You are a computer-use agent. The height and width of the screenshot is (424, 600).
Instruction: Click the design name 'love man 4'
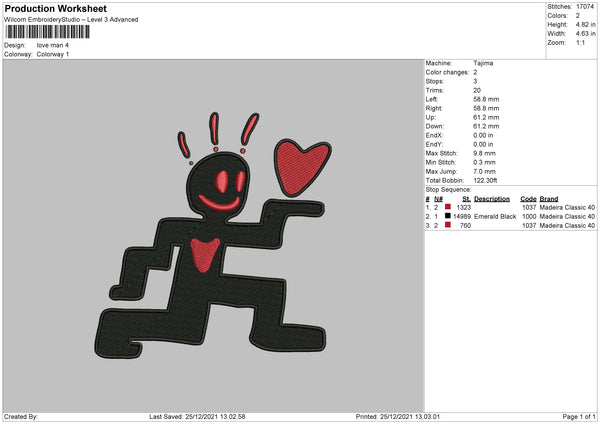coord(52,45)
